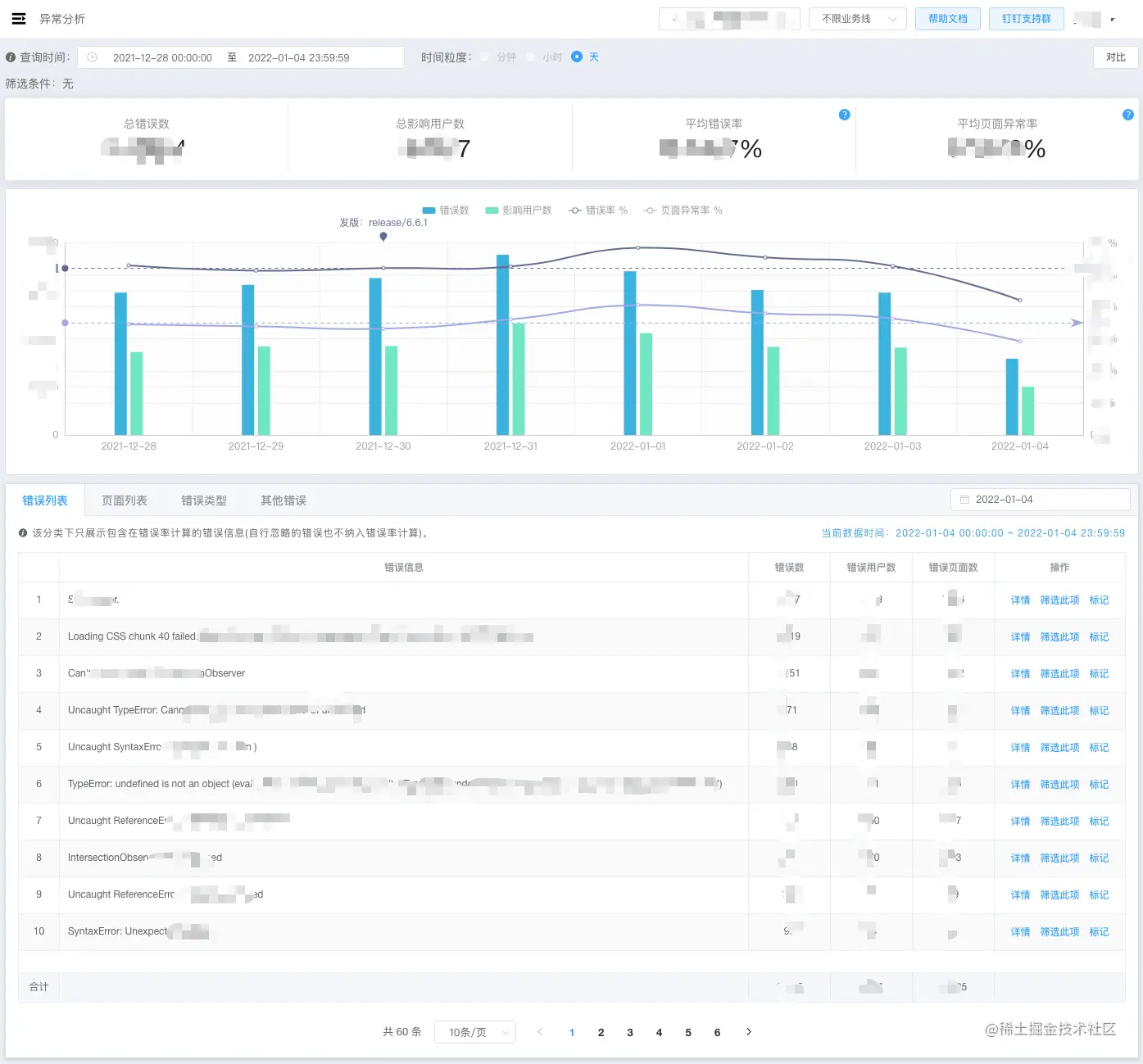Click the 2022-01-04 affected users bar
The height and width of the screenshot is (1064, 1143).
pos(1027,410)
